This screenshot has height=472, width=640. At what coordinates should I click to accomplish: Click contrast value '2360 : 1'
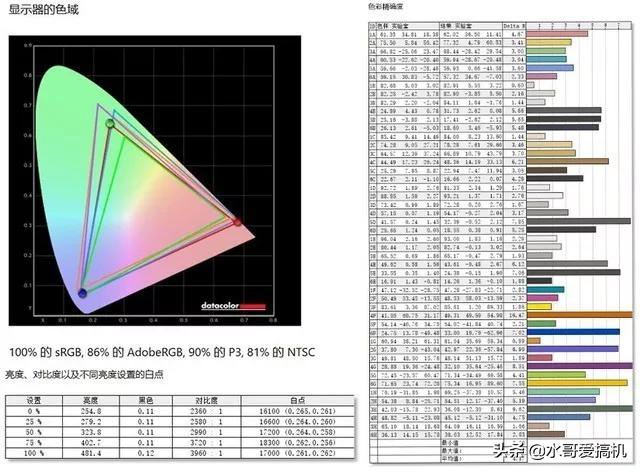(x=206, y=411)
